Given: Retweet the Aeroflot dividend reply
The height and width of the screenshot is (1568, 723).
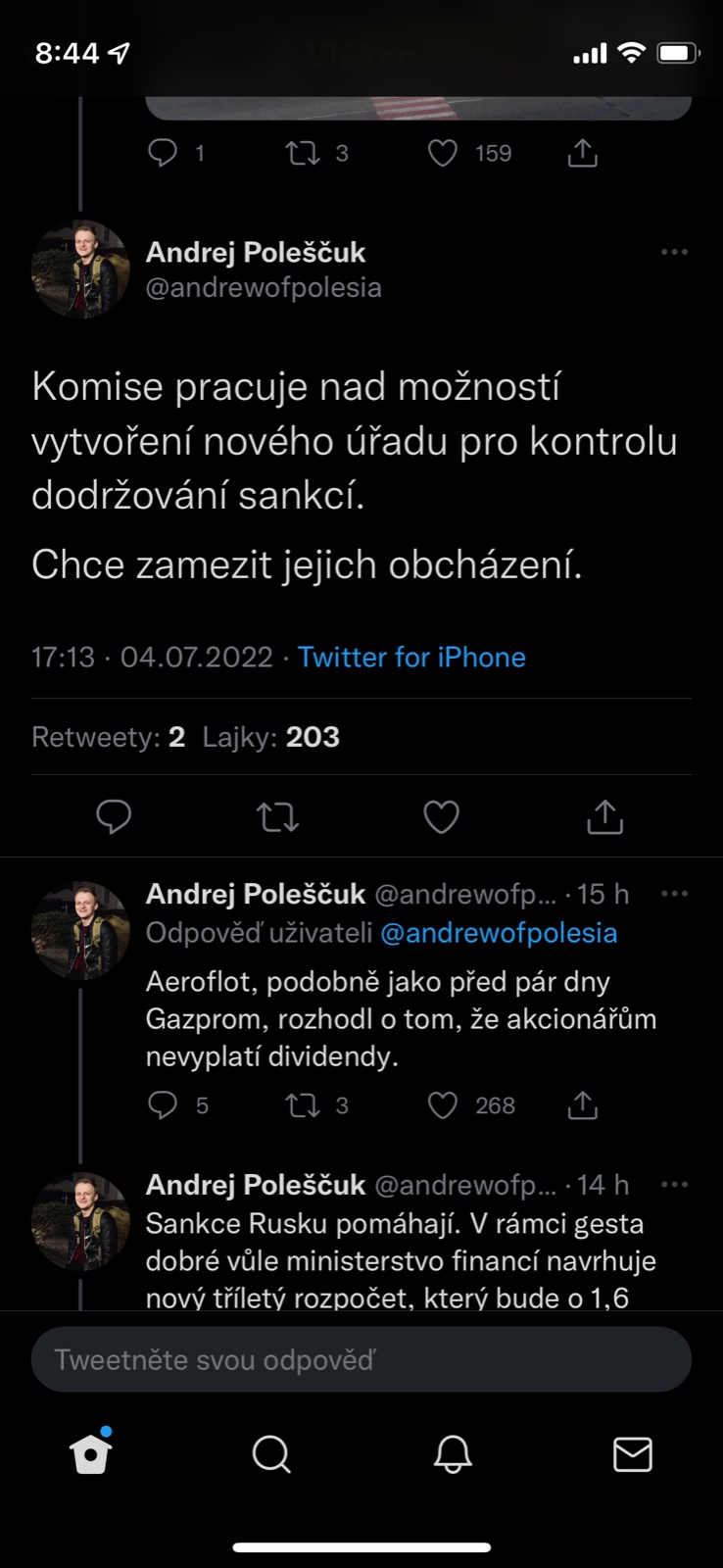Looking at the screenshot, I should pyautogui.click(x=302, y=1105).
